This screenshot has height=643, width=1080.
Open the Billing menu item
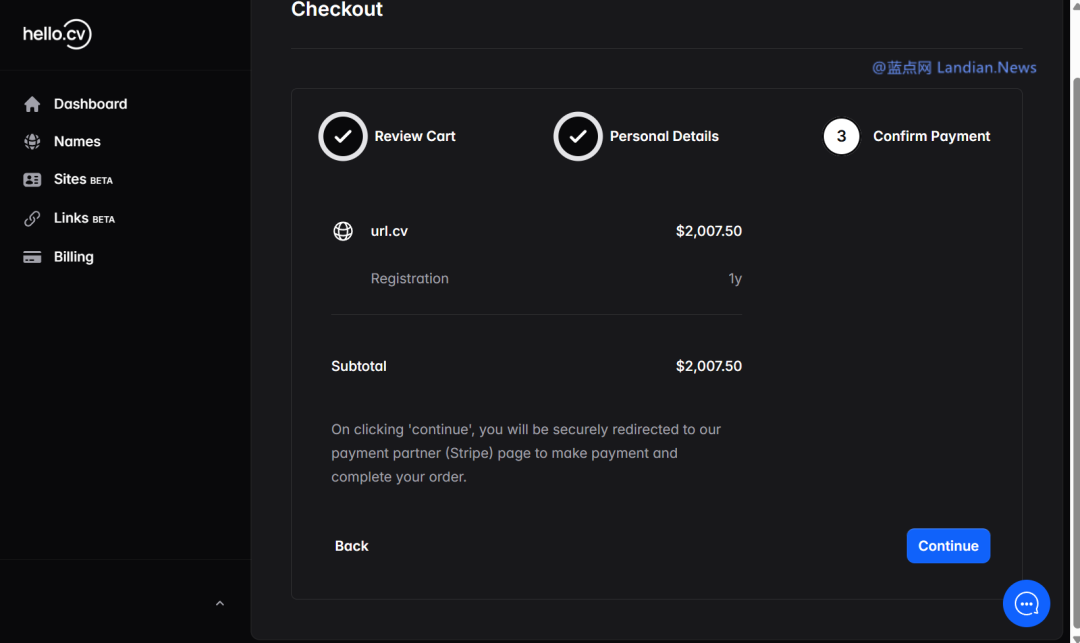pos(74,257)
